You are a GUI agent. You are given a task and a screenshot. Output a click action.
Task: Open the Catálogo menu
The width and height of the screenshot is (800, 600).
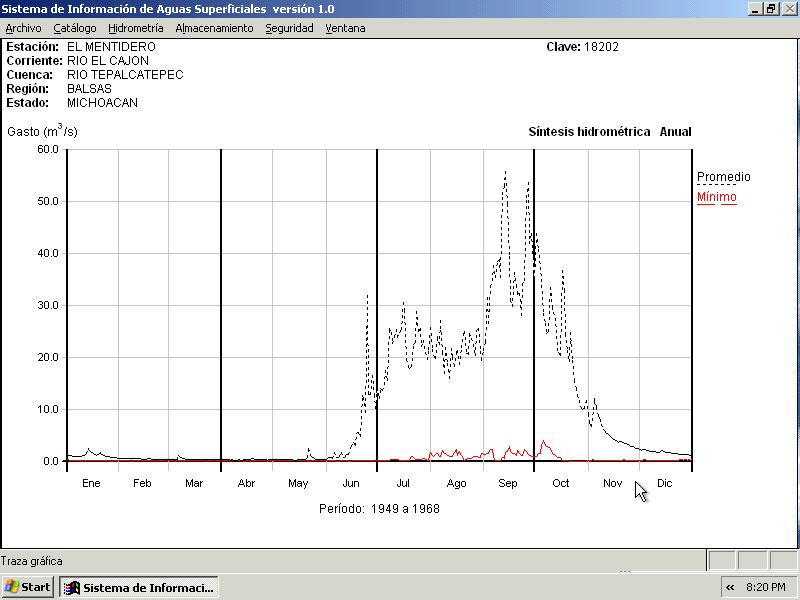(75, 28)
